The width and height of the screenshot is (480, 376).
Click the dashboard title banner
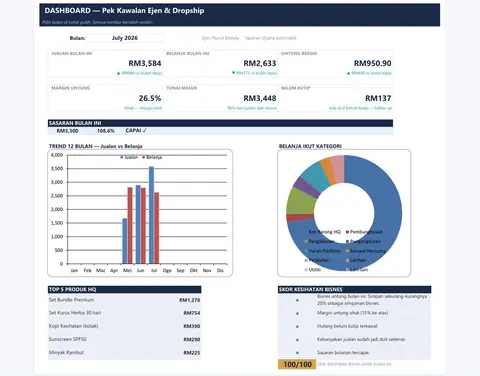(240, 15)
